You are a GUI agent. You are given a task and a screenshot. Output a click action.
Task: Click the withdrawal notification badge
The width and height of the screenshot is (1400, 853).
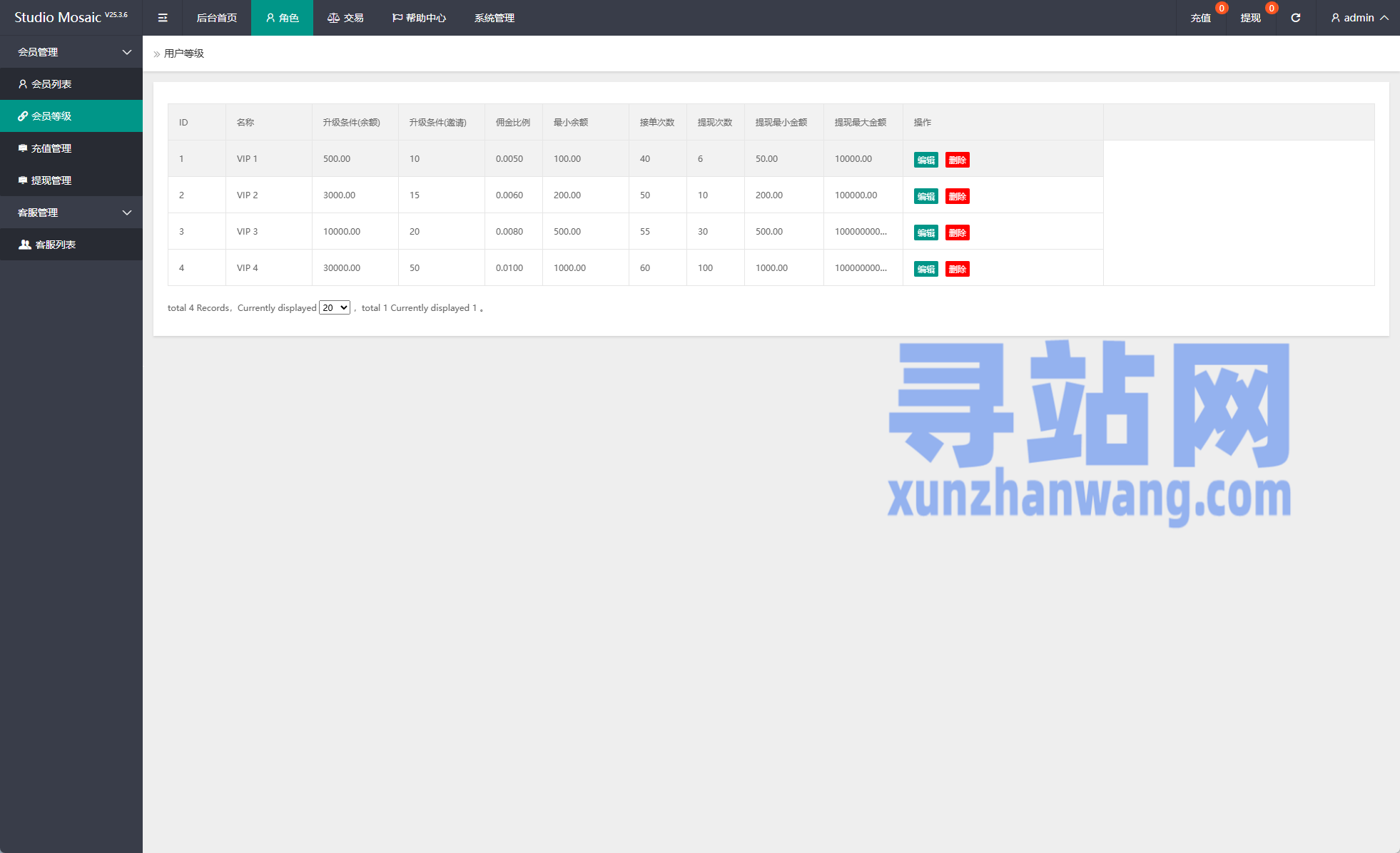click(x=1271, y=9)
